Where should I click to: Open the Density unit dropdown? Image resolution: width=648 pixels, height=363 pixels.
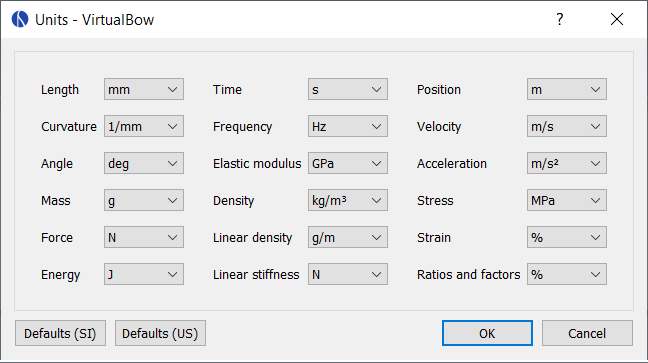pos(348,200)
